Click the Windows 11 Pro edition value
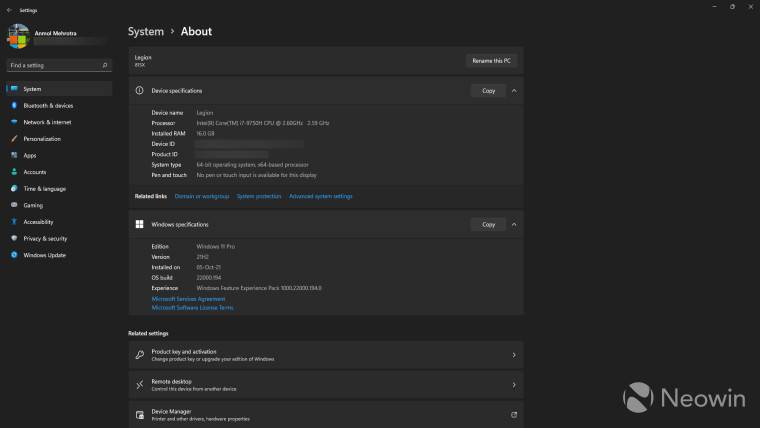Image resolution: width=760 pixels, height=428 pixels. point(216,246)
